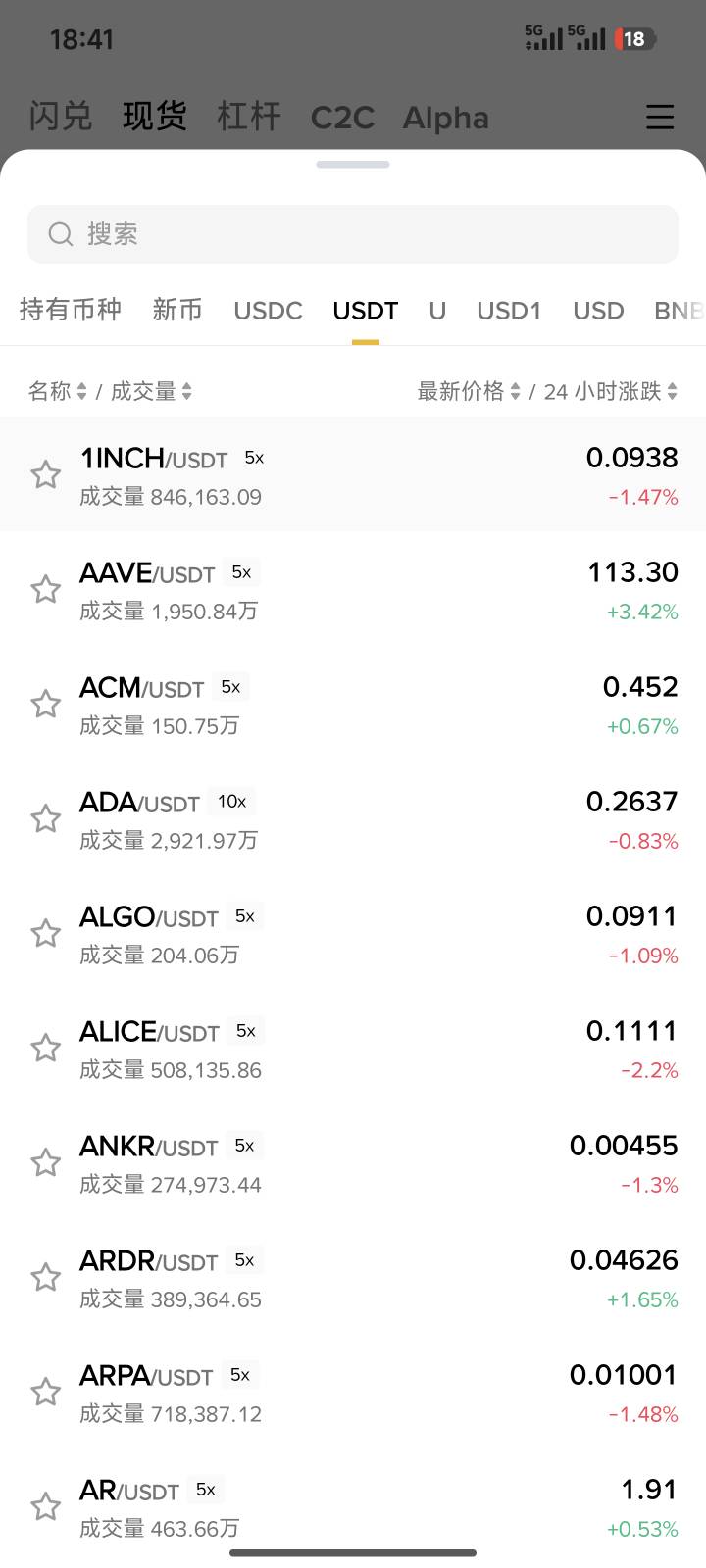Viewport: 706px width, 1568px height.
Task: Select the 新币 tab
Action: click(x=177, y=311)
